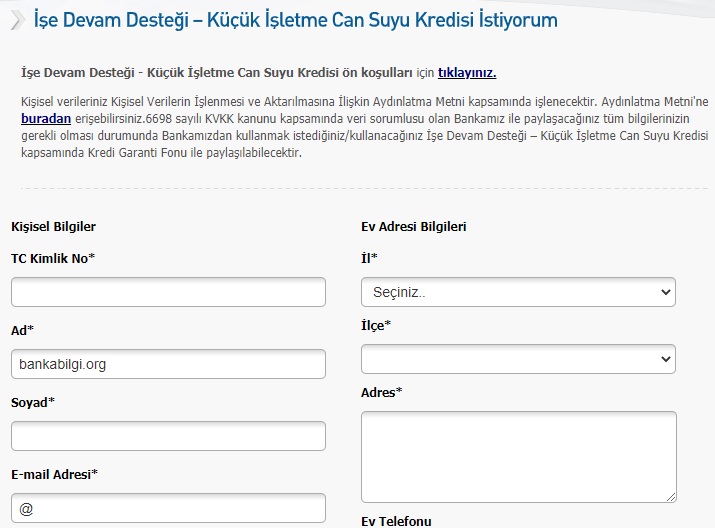Click the 'Ad*' field label

tap(22, 330)
